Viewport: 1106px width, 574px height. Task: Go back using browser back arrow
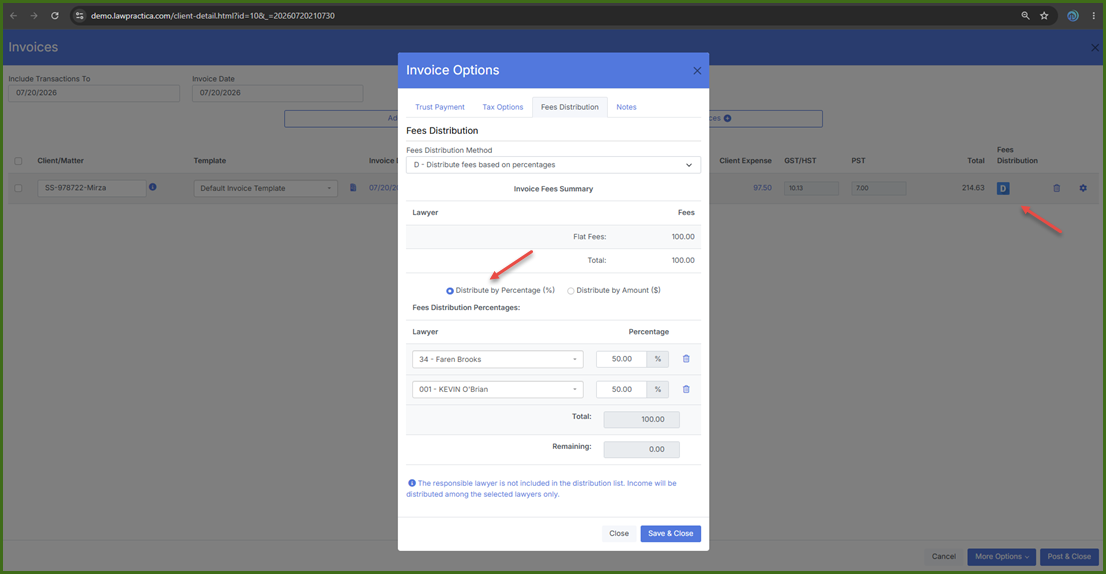pos(13,16)
